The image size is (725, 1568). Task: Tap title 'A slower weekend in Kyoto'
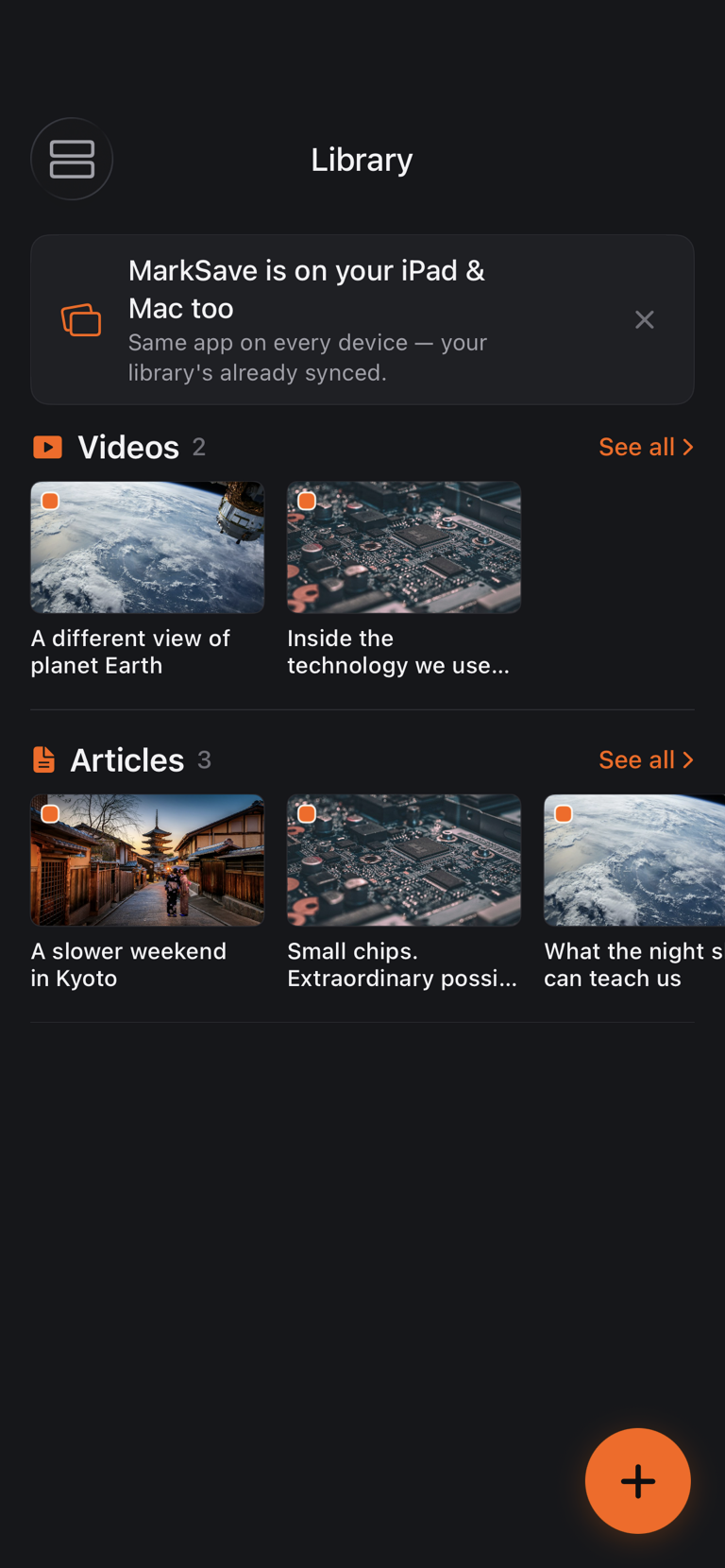click(x=128, y=964)
